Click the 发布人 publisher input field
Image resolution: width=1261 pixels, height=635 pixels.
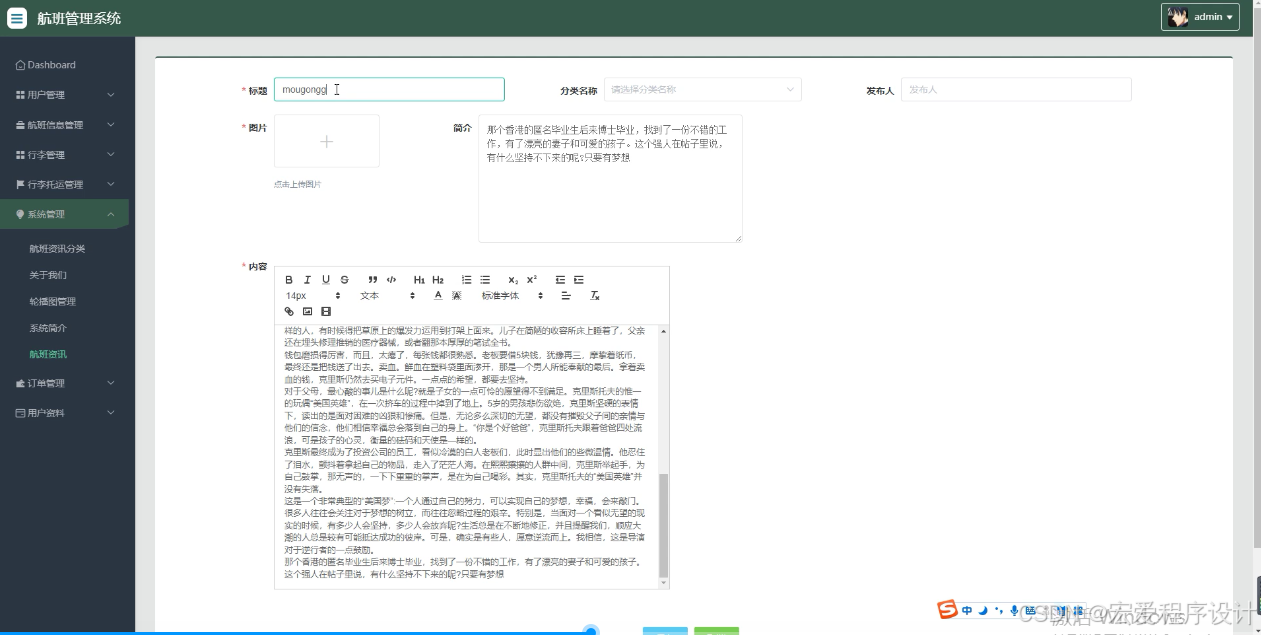tap(1016, 89)
